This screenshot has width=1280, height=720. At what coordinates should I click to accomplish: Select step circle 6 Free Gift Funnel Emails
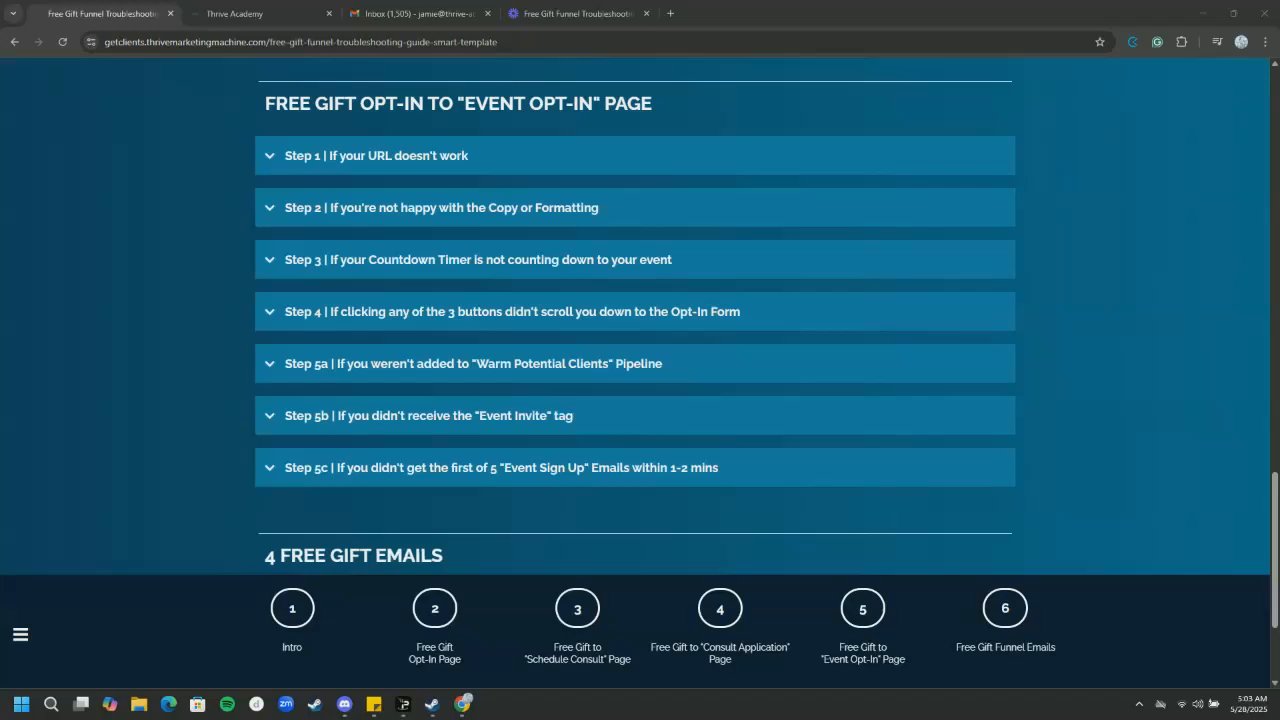point(1005,608)
